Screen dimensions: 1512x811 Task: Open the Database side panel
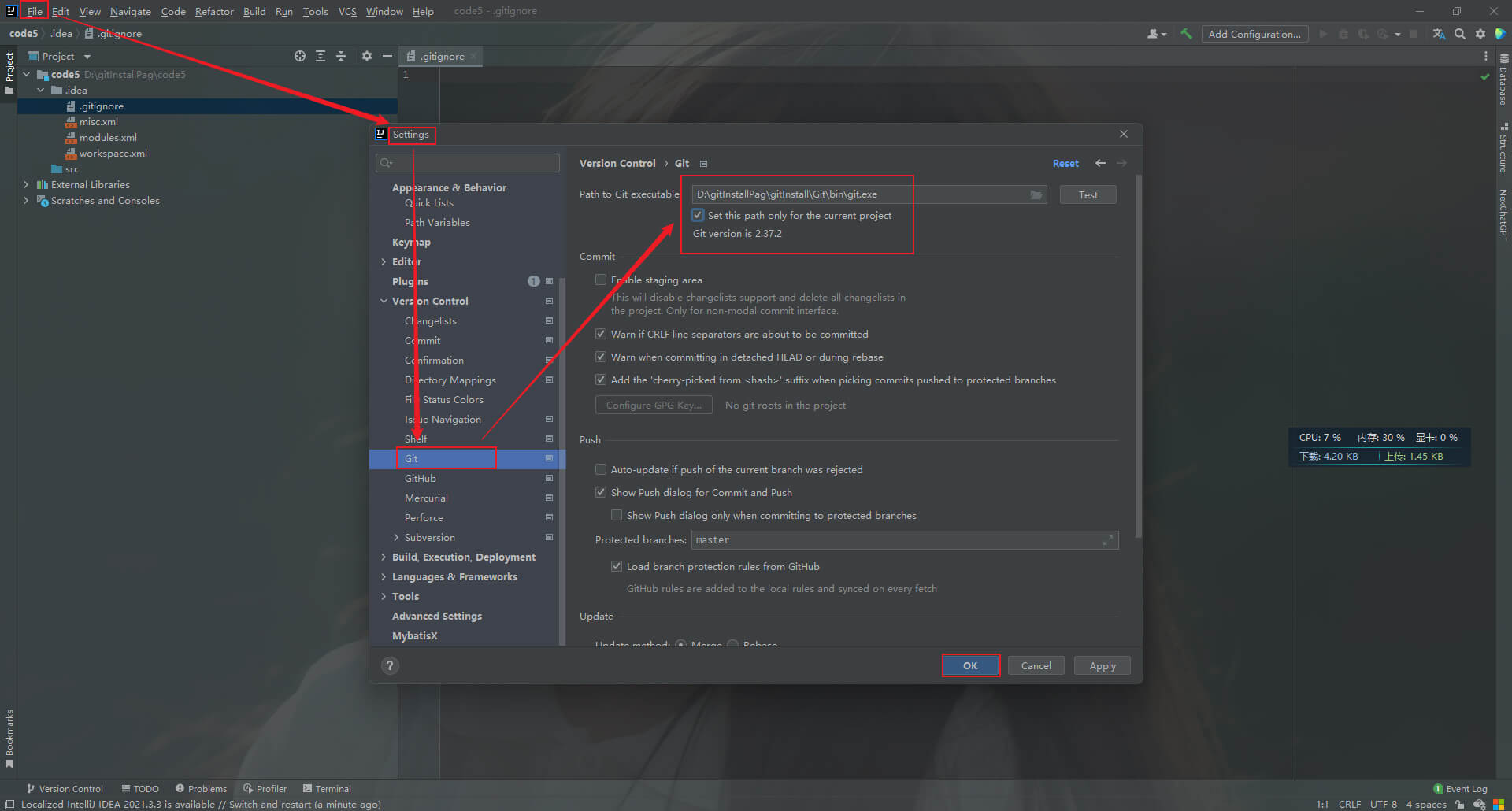(x=1503, y=79)
